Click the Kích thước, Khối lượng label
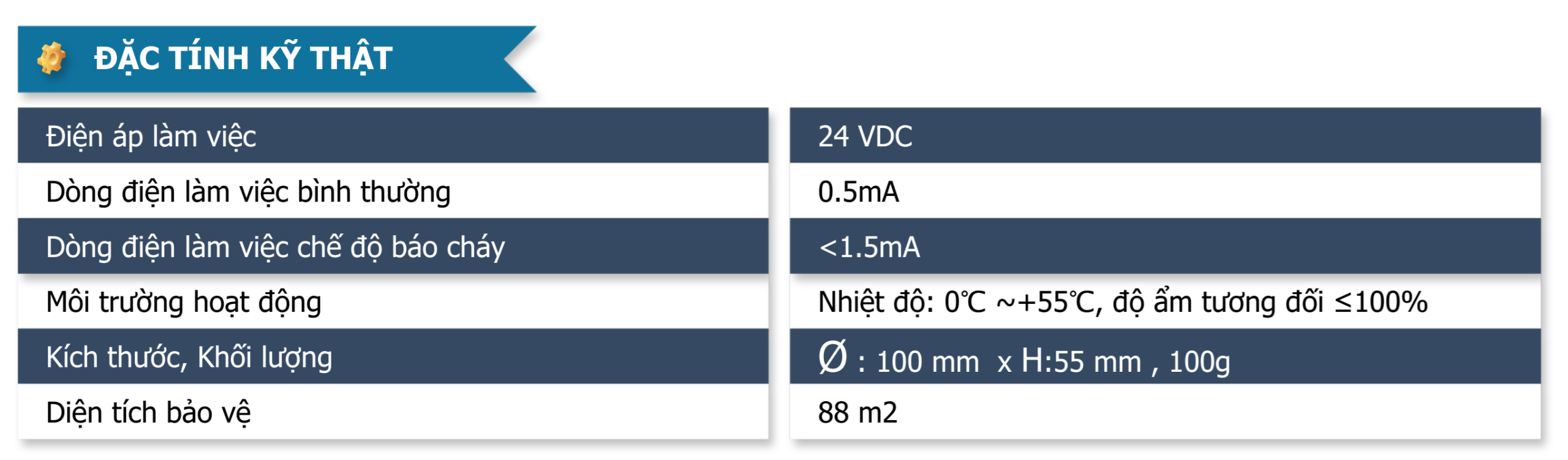The height and width of the screenshot is (460, 1568). point(189,357)
